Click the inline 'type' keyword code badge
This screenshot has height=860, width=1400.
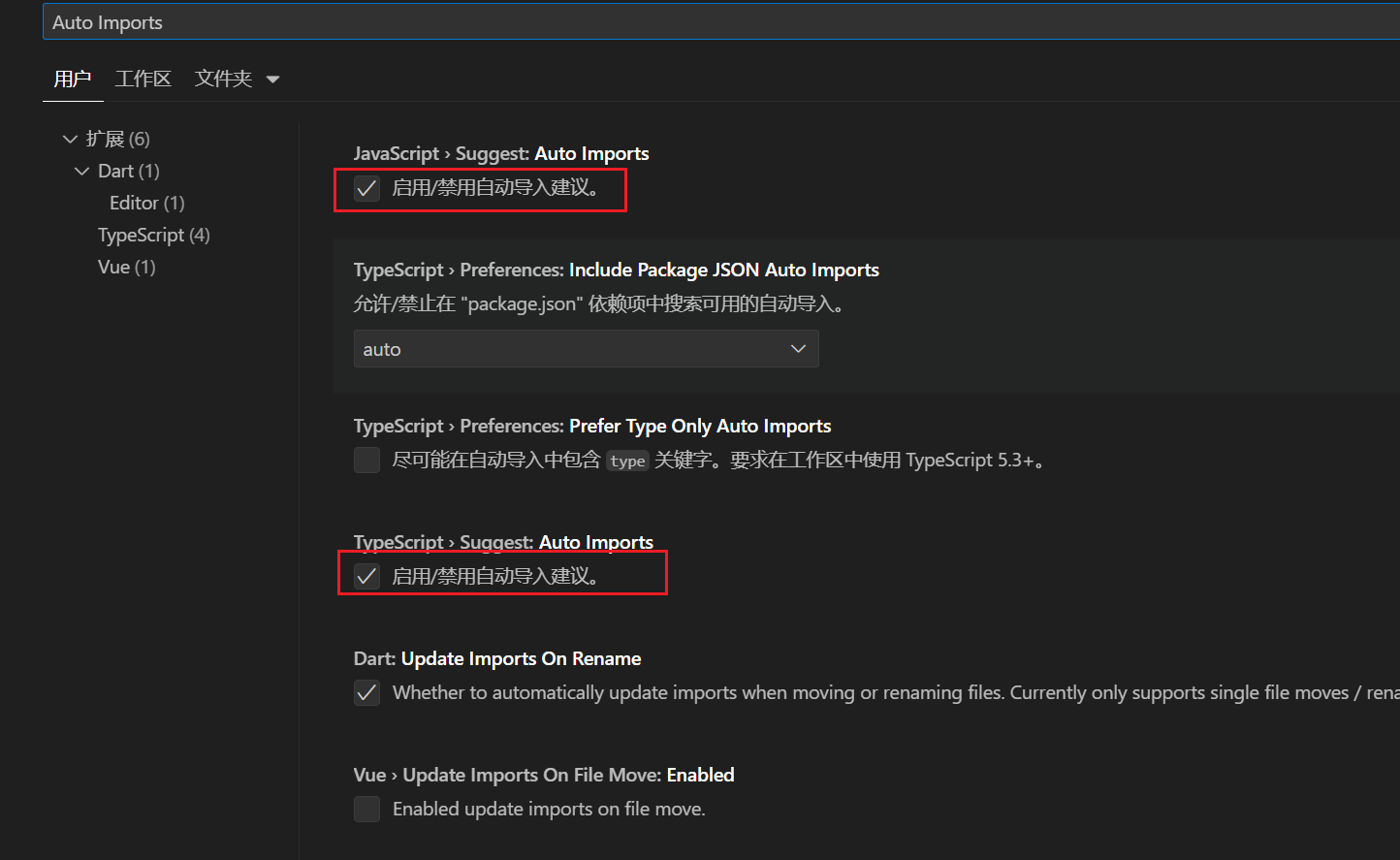[627, 462]
